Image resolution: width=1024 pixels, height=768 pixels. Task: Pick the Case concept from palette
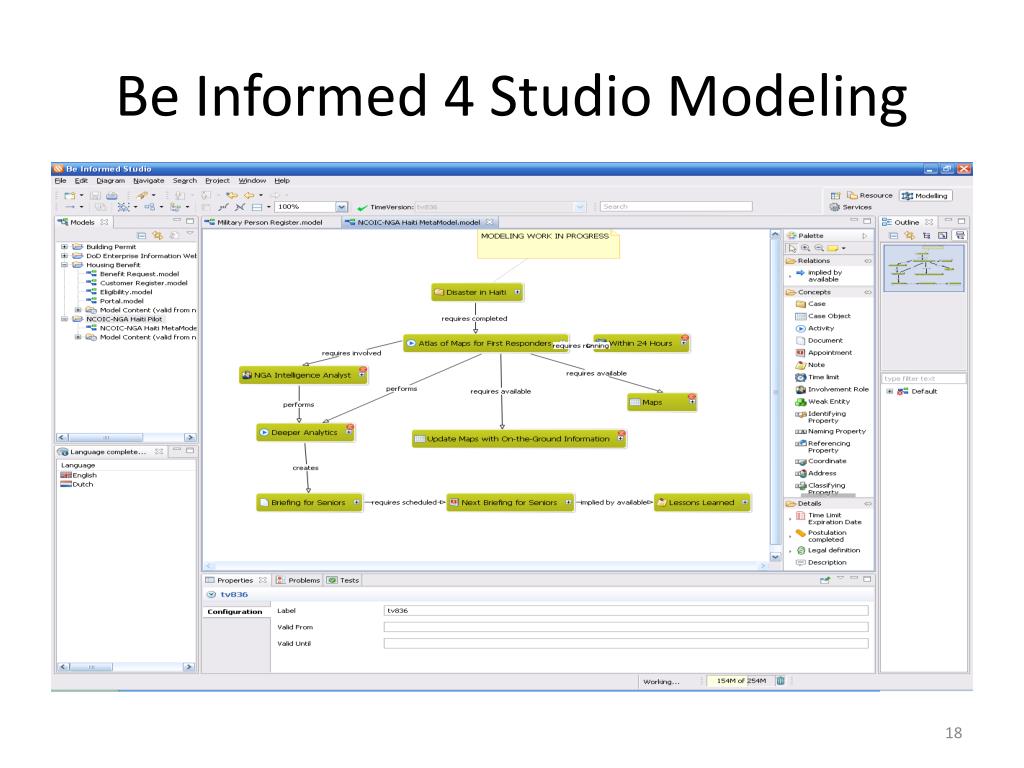pos(810,304)
